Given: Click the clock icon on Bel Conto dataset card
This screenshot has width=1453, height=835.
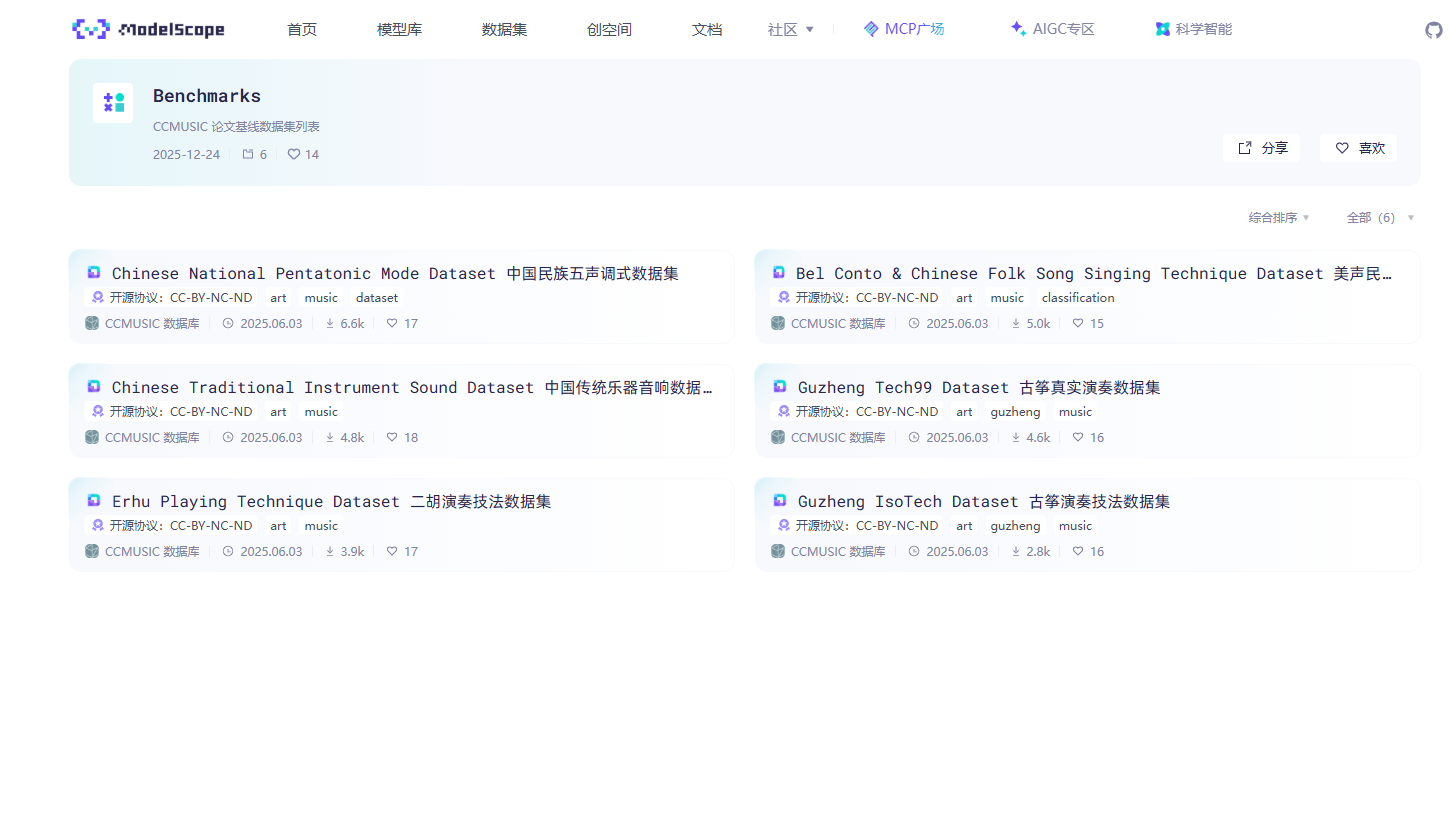Looking at the screenshot, I should [913, 323].
